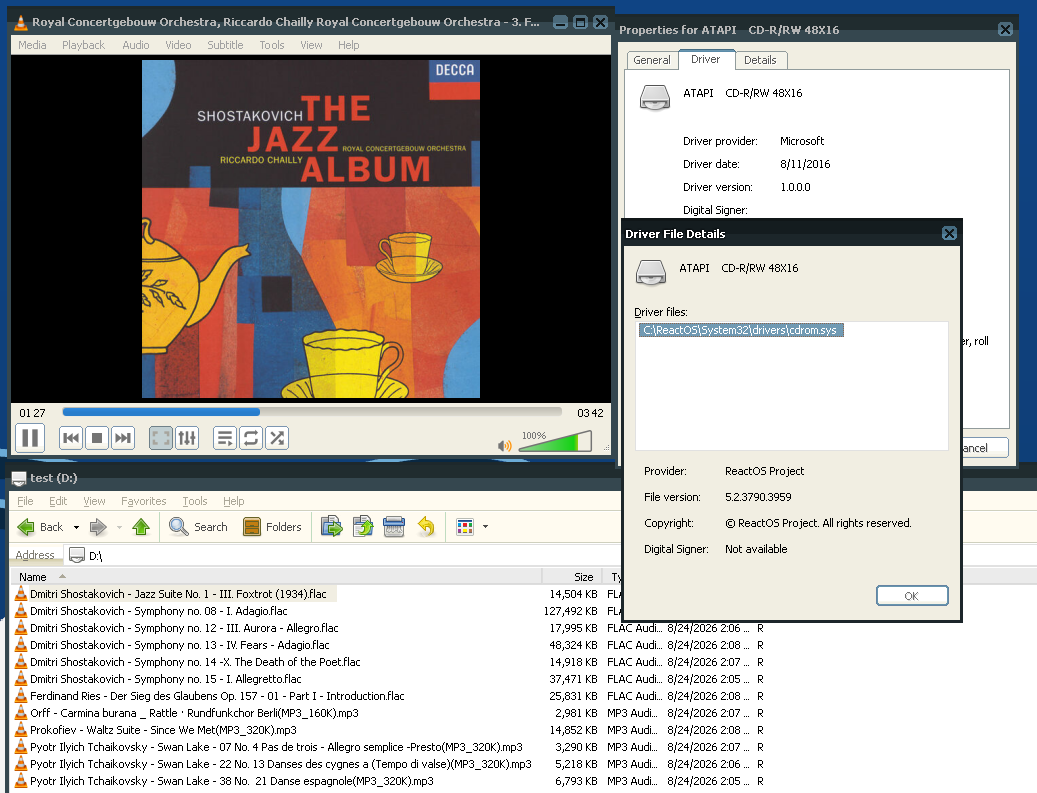The width and height of the screenshot is (1037, 793).
Task: Open VLC extended settings (equalizer icon)
Action: 187,438
